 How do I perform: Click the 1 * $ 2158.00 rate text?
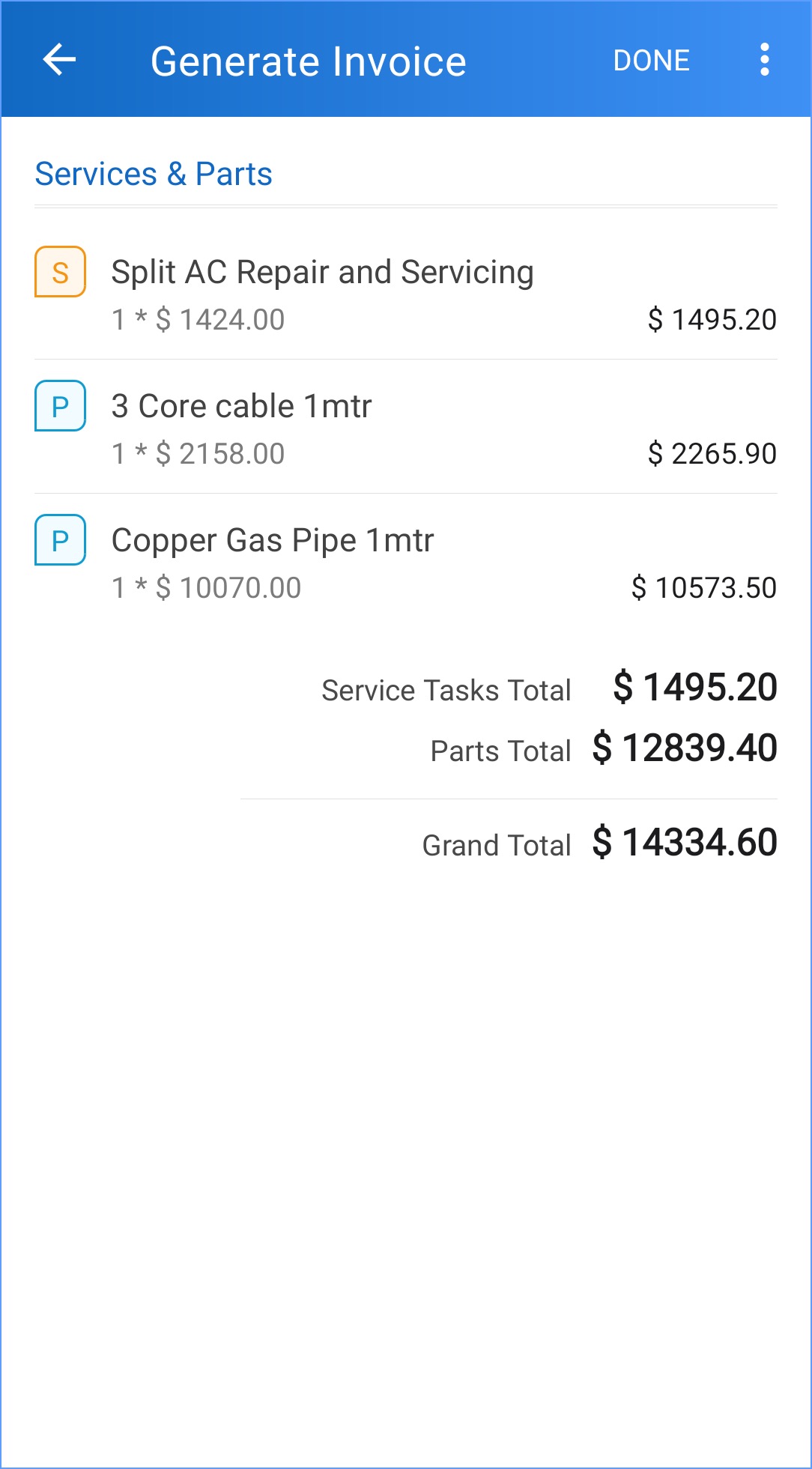pos(199,454)
